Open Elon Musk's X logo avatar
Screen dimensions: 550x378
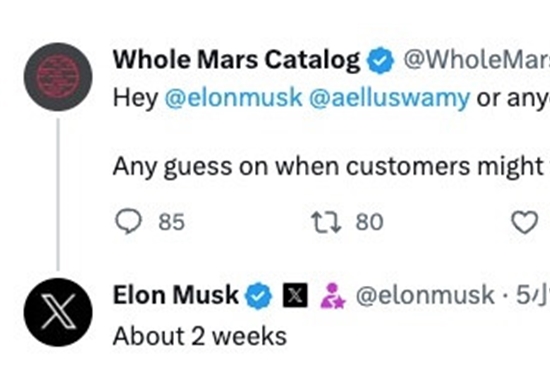point(58,312)
